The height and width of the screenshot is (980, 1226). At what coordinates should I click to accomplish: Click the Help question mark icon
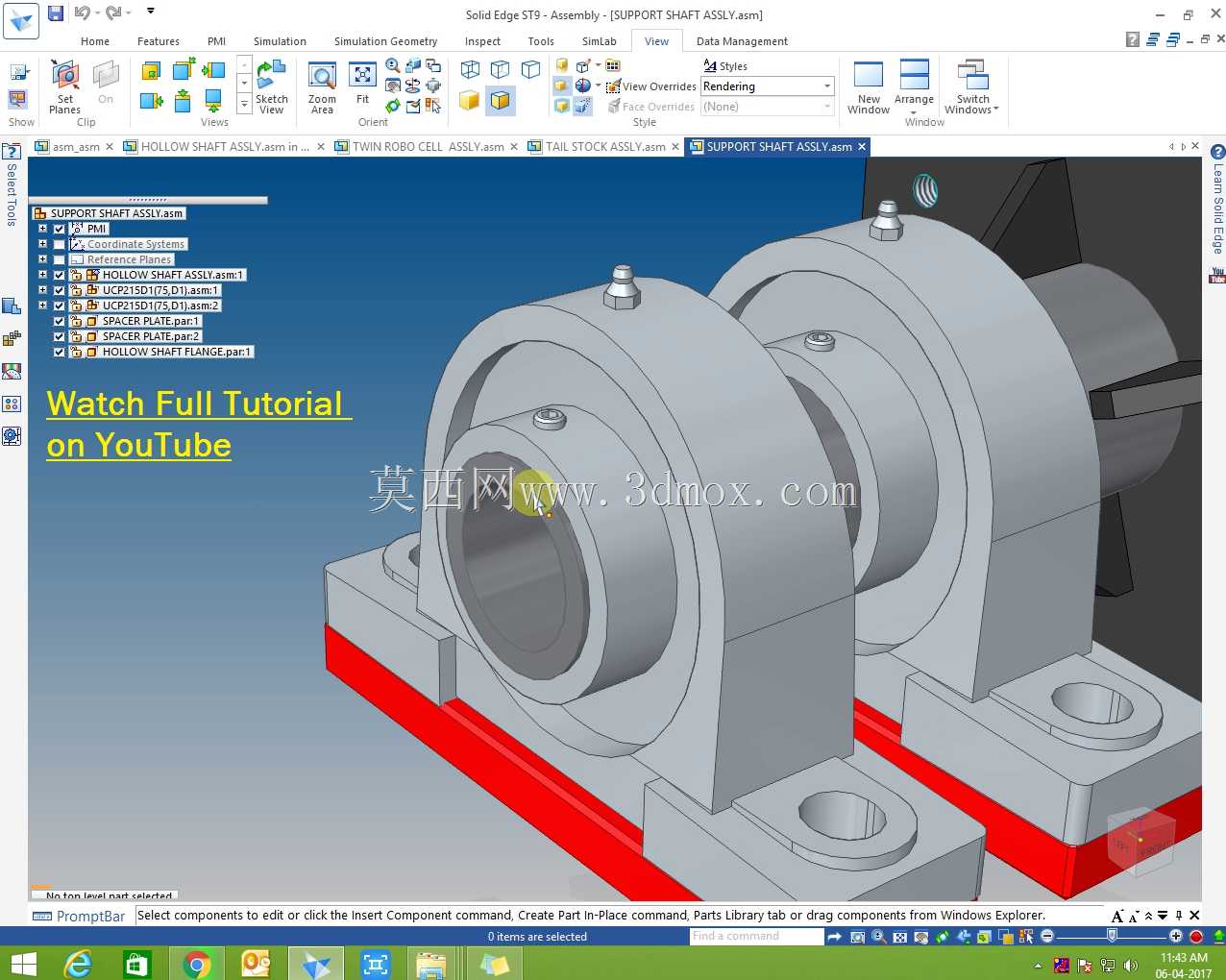[1133, 39]
